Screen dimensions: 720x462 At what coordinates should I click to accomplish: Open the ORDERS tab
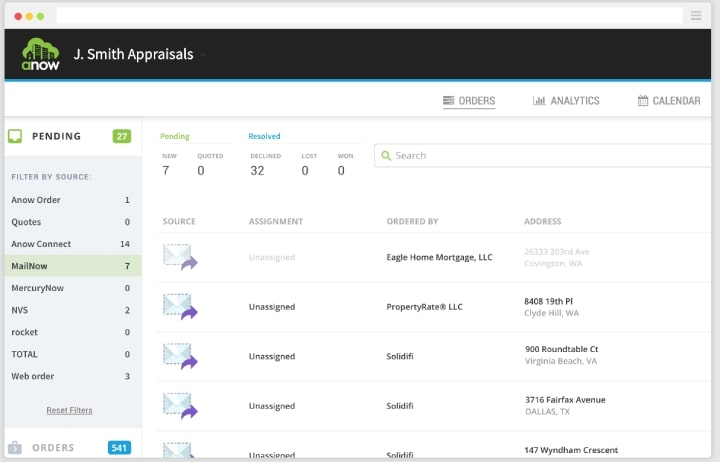tap(469, 101)
